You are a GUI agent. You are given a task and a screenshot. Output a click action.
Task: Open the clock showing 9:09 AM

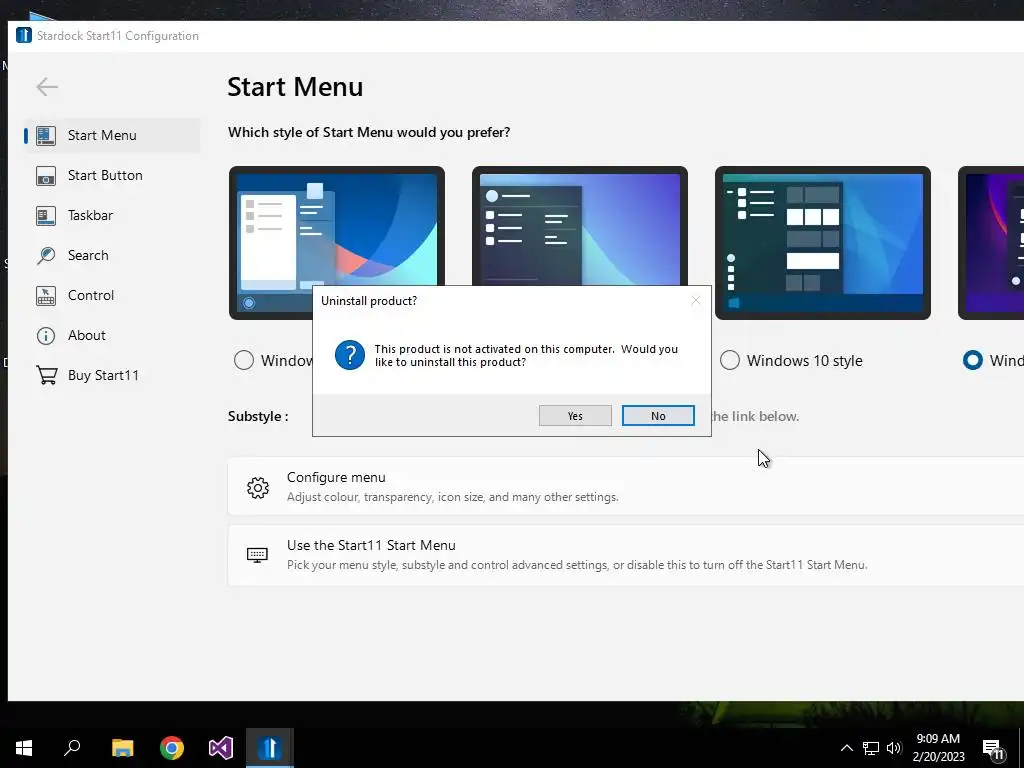coord(938,748)
